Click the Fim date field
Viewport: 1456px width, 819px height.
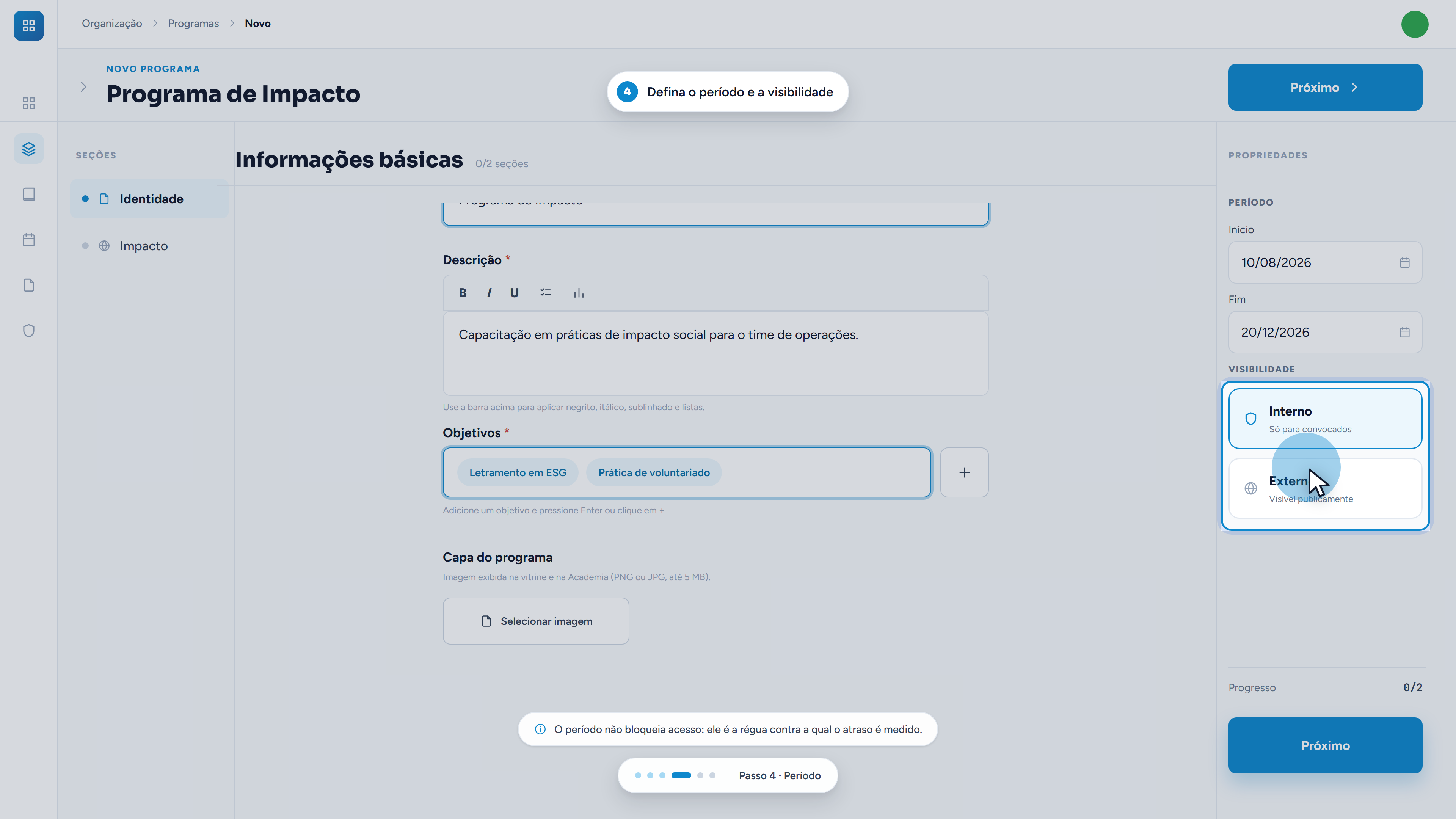pyautogui.click(x=1325, y=333)
